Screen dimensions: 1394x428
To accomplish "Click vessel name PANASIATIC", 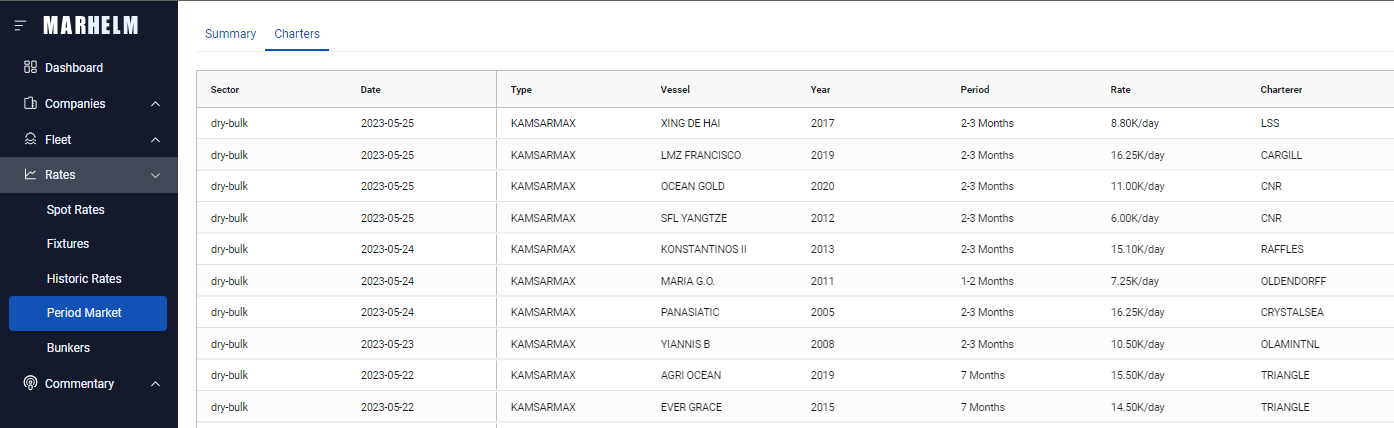I will [x=690, y=313].
